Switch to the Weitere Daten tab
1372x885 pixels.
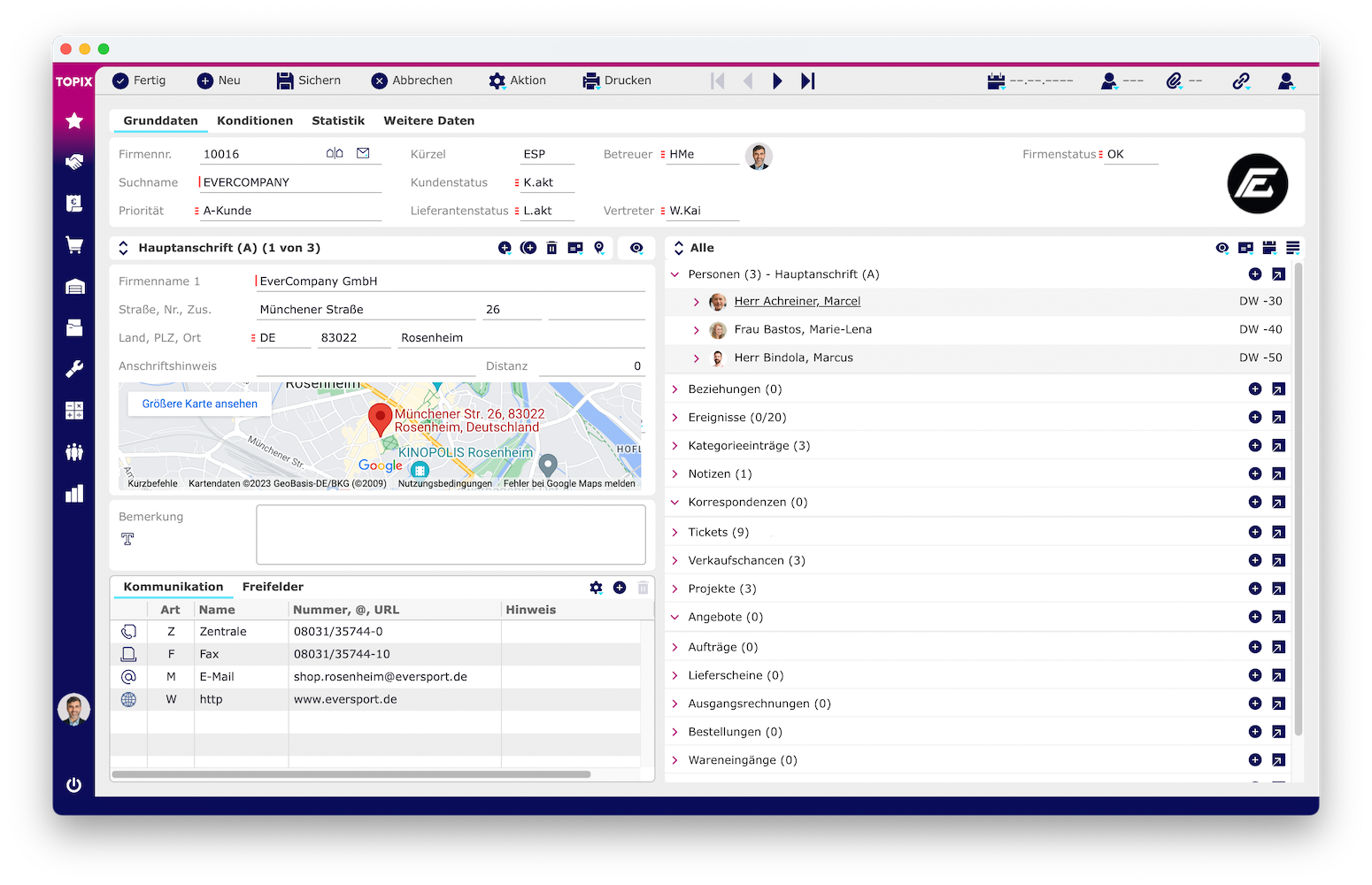coord(429,120)
